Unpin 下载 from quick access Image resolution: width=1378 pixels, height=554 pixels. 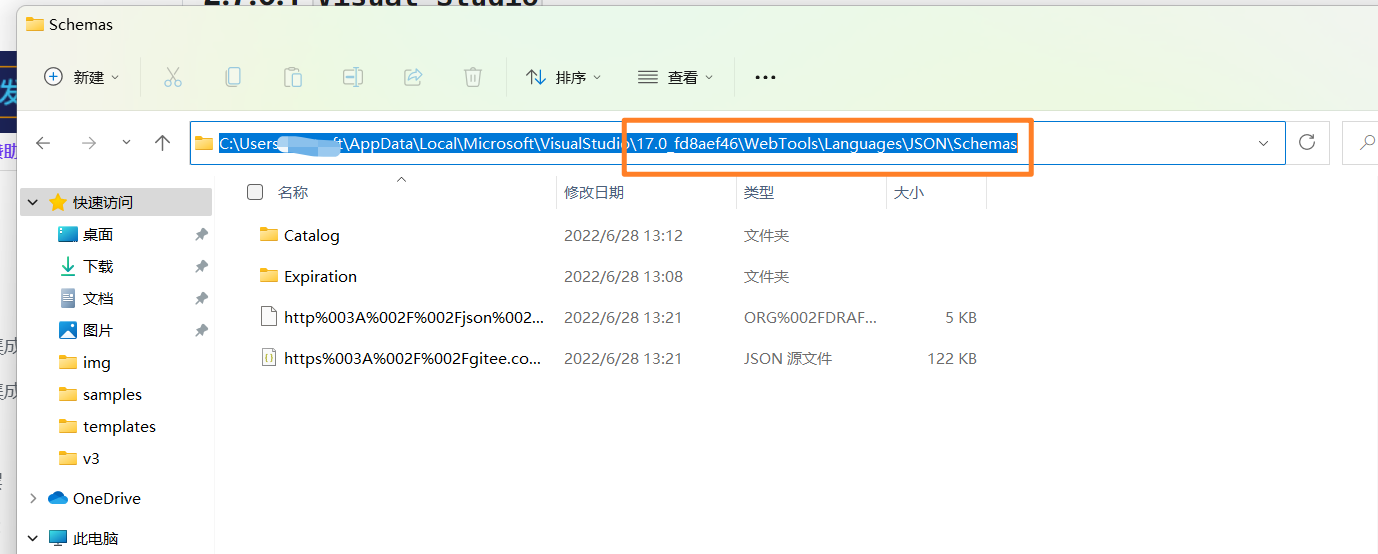(x=201, y=266)
